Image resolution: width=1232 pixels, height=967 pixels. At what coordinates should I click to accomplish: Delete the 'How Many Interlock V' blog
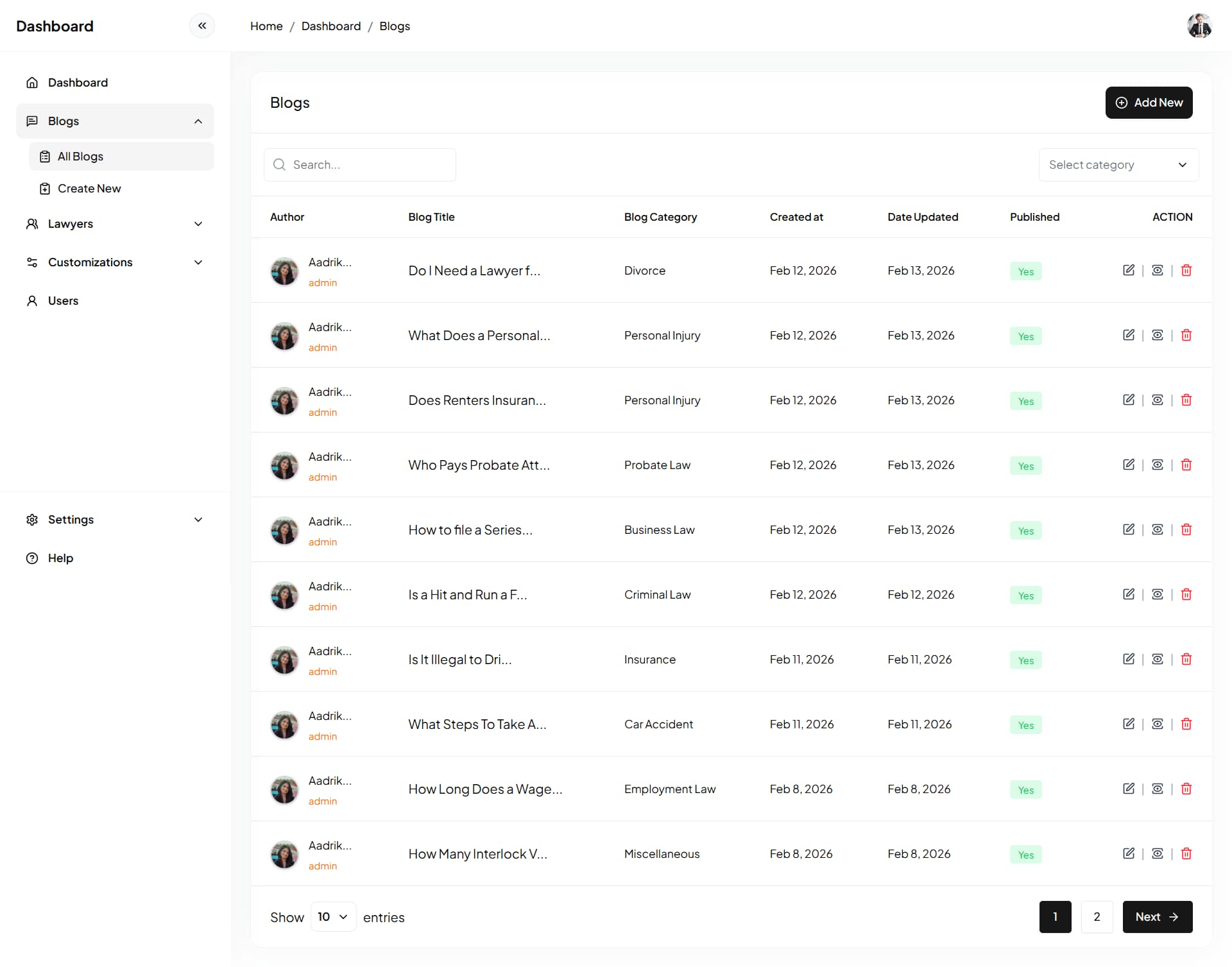point(1186,853)
